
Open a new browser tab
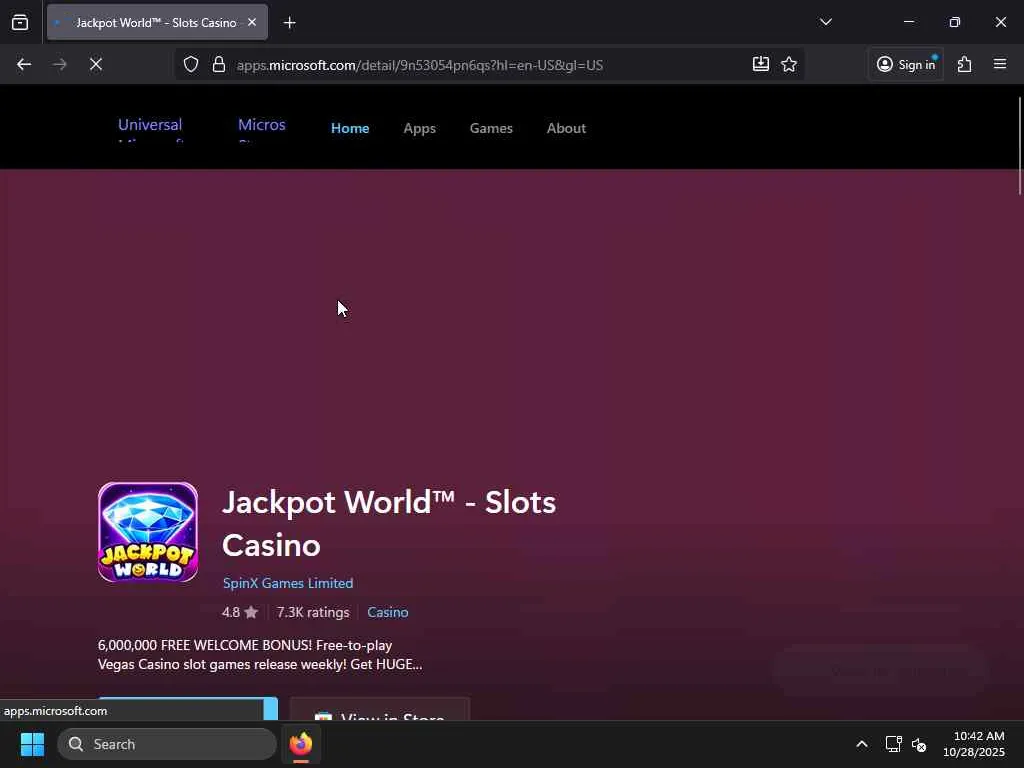(289, 23)
